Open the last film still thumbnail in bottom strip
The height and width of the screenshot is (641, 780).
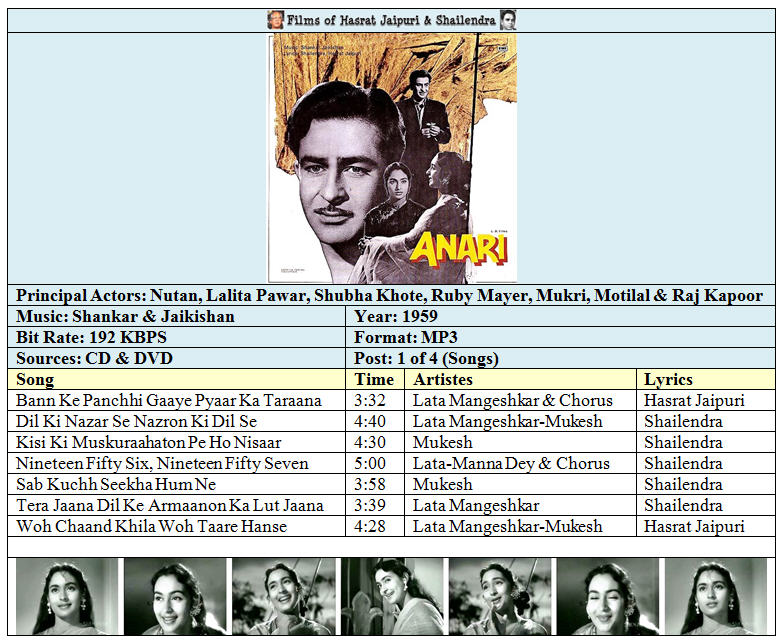716,596
